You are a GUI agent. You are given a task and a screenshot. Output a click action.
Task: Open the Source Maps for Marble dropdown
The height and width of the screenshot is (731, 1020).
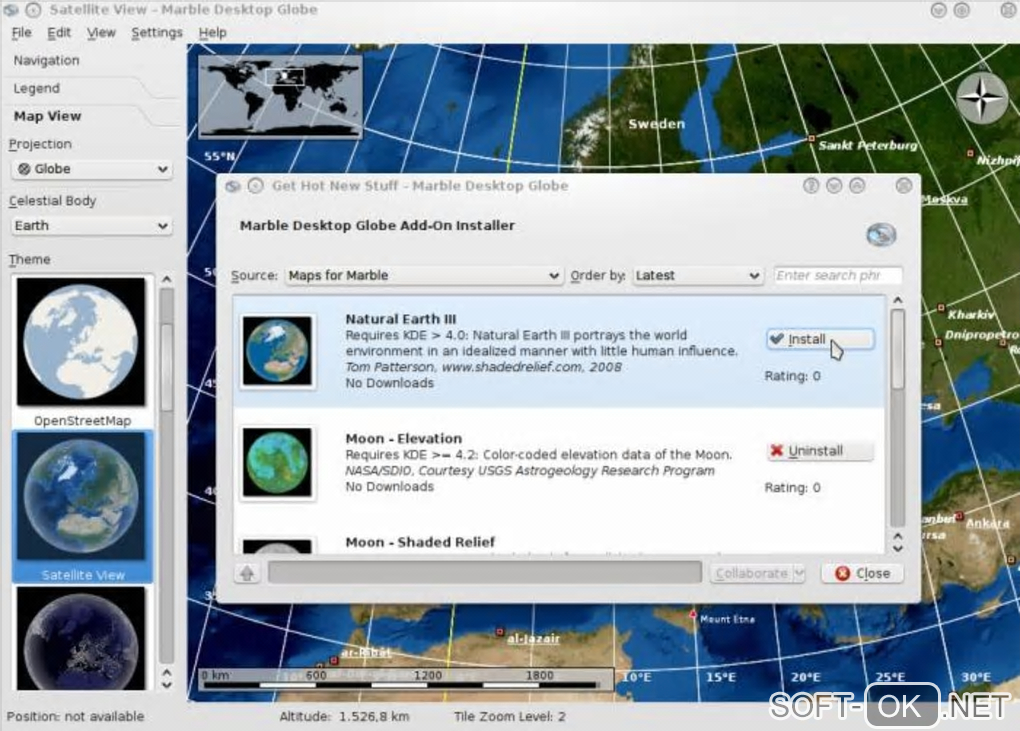[424, 276]
